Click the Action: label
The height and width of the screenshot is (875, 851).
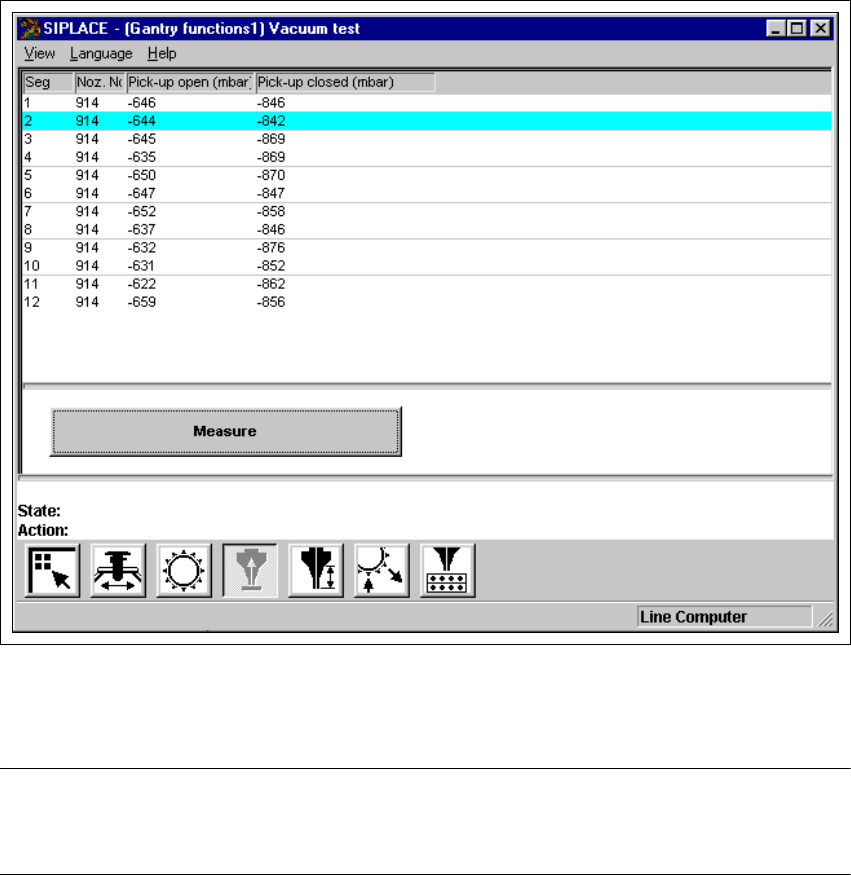pyautogui.click(x=43, y=530)
